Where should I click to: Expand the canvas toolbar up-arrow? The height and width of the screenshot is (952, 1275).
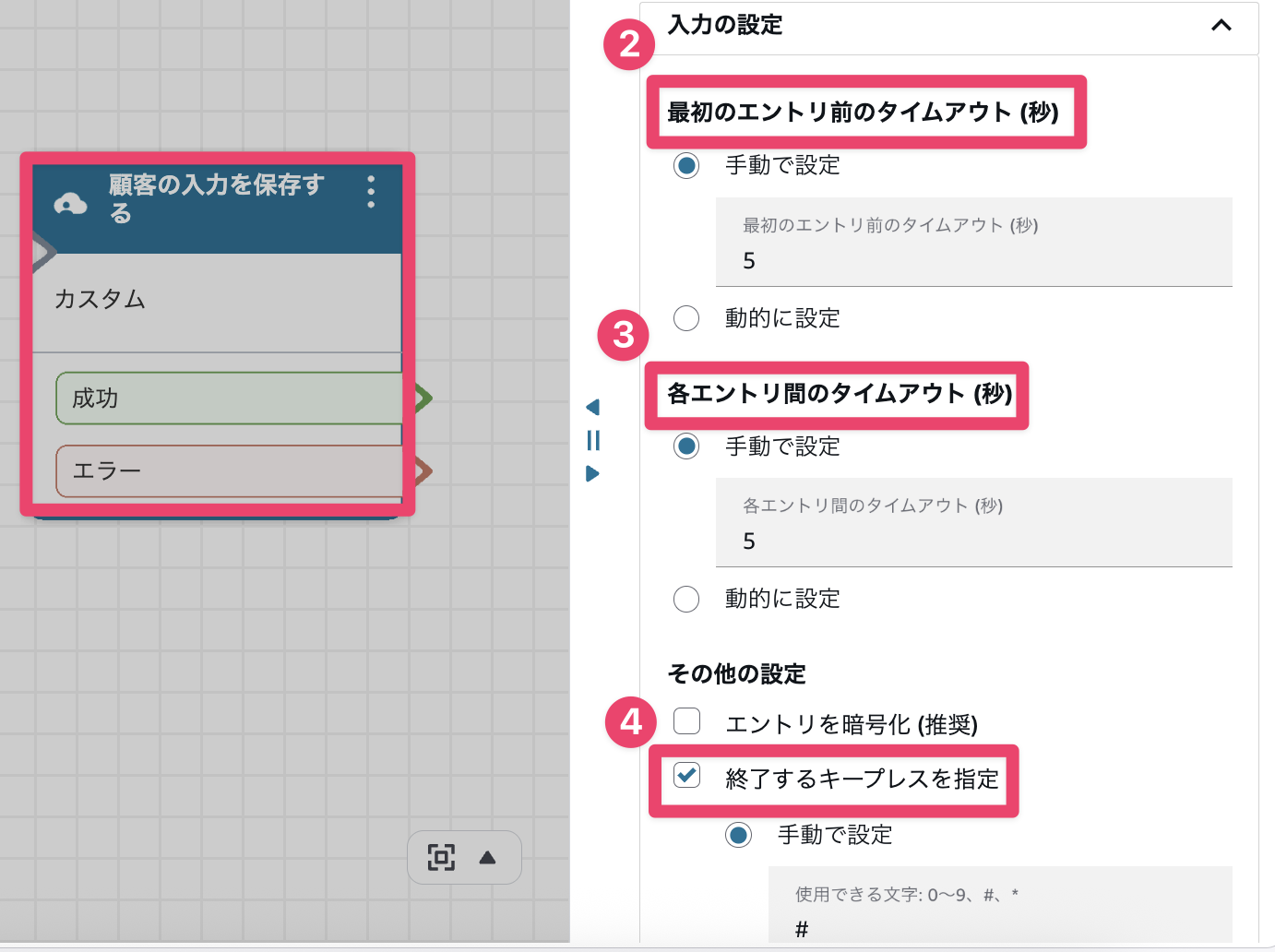(x=488, y=858)
